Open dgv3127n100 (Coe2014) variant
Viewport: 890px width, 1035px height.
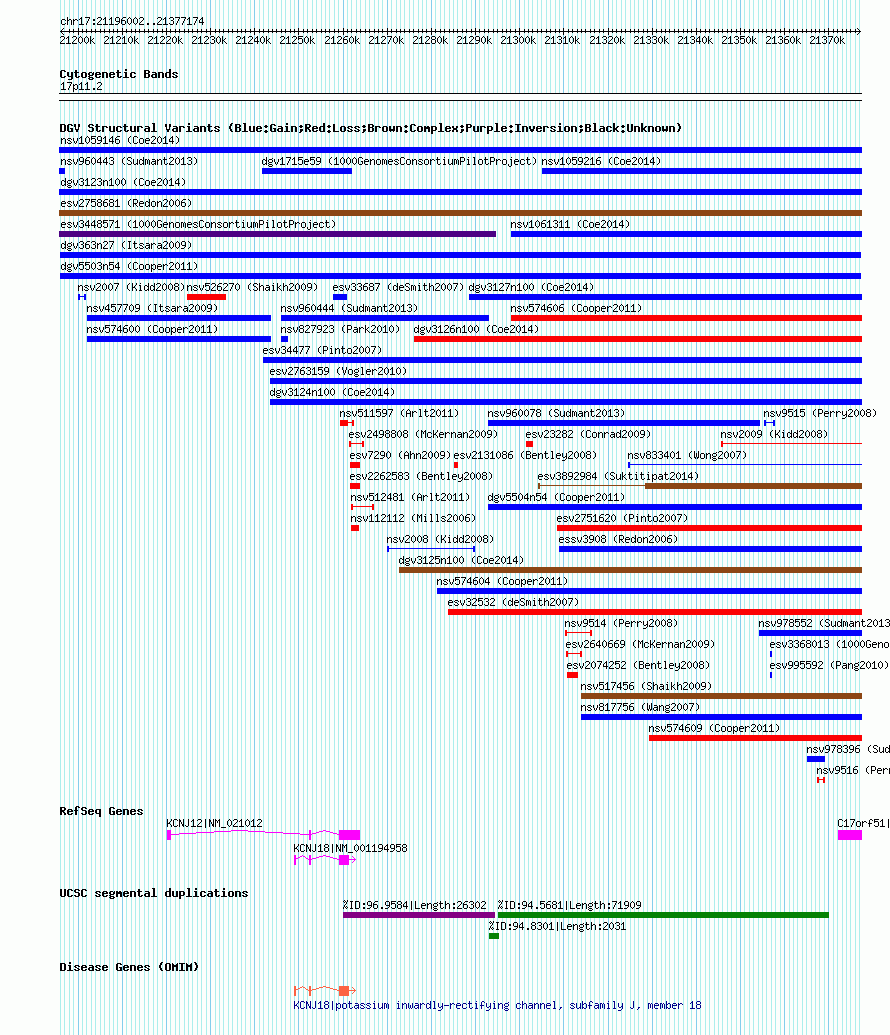coord(531,288)
